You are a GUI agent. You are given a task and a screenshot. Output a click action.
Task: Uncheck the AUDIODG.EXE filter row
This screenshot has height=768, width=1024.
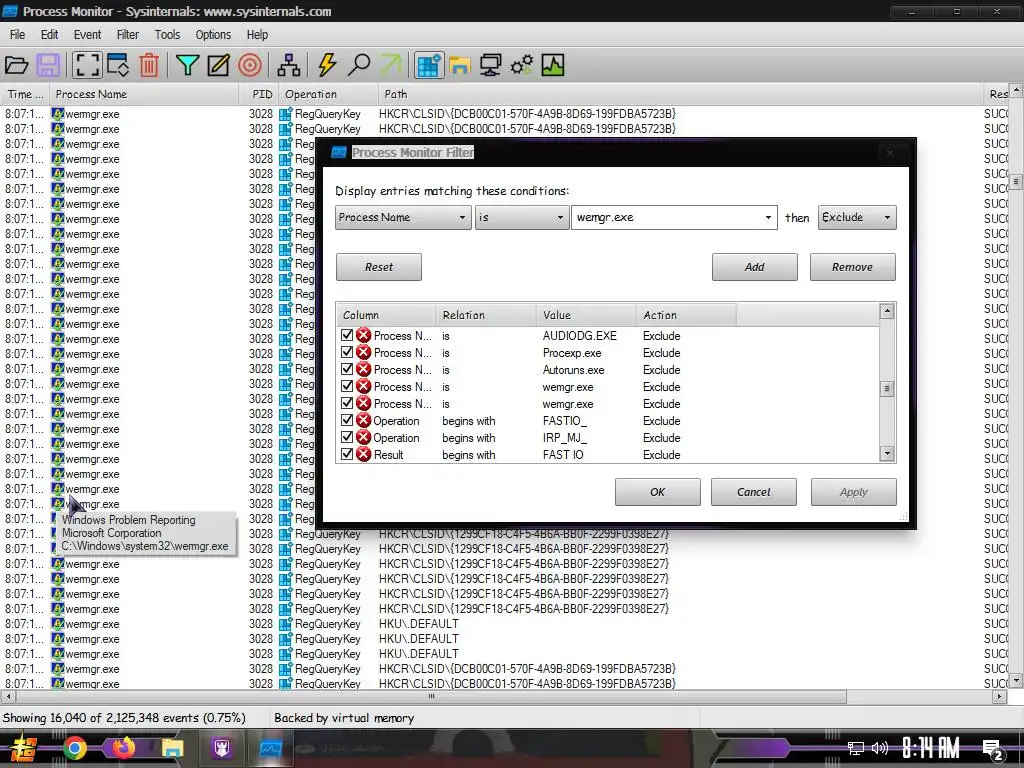pyautogui.click(x=347, y=336)
